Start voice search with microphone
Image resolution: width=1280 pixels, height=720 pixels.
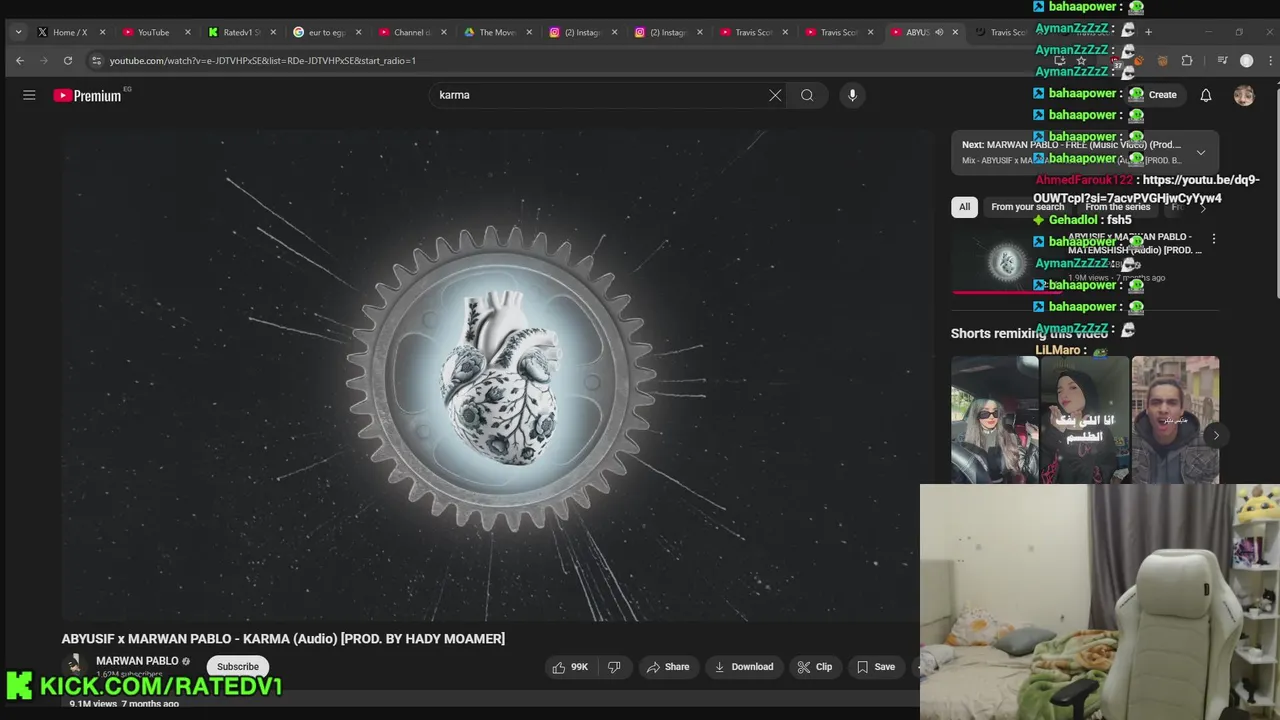coord(852,95)
